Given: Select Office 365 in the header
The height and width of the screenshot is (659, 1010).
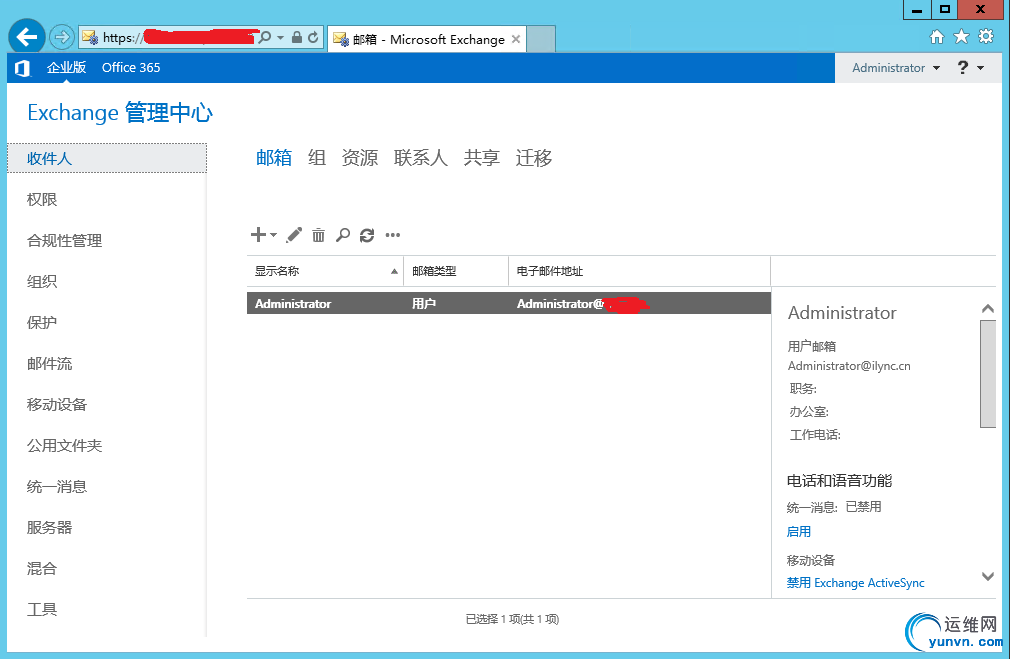Looking at the screenshot, I should tap(131, 68).
